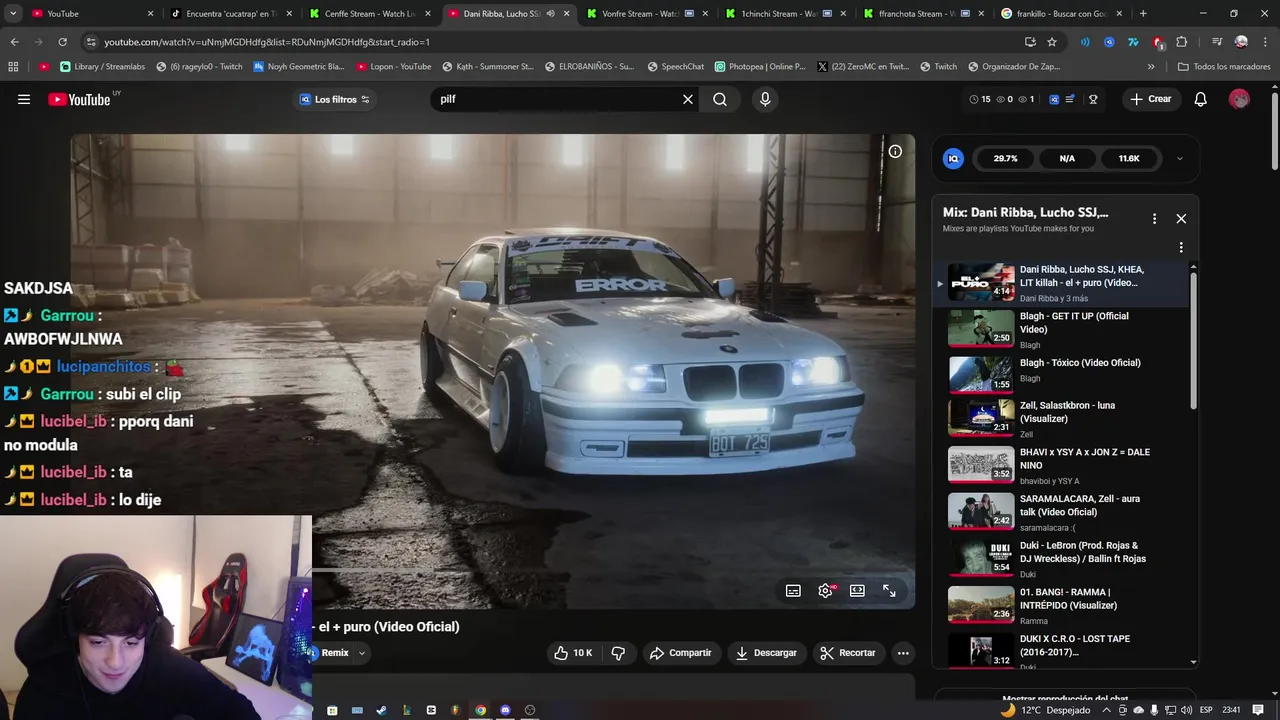The height and width of the screenshot is (720, 1280).
Task: Create content with the Crear button
Action: point(1151,99)
